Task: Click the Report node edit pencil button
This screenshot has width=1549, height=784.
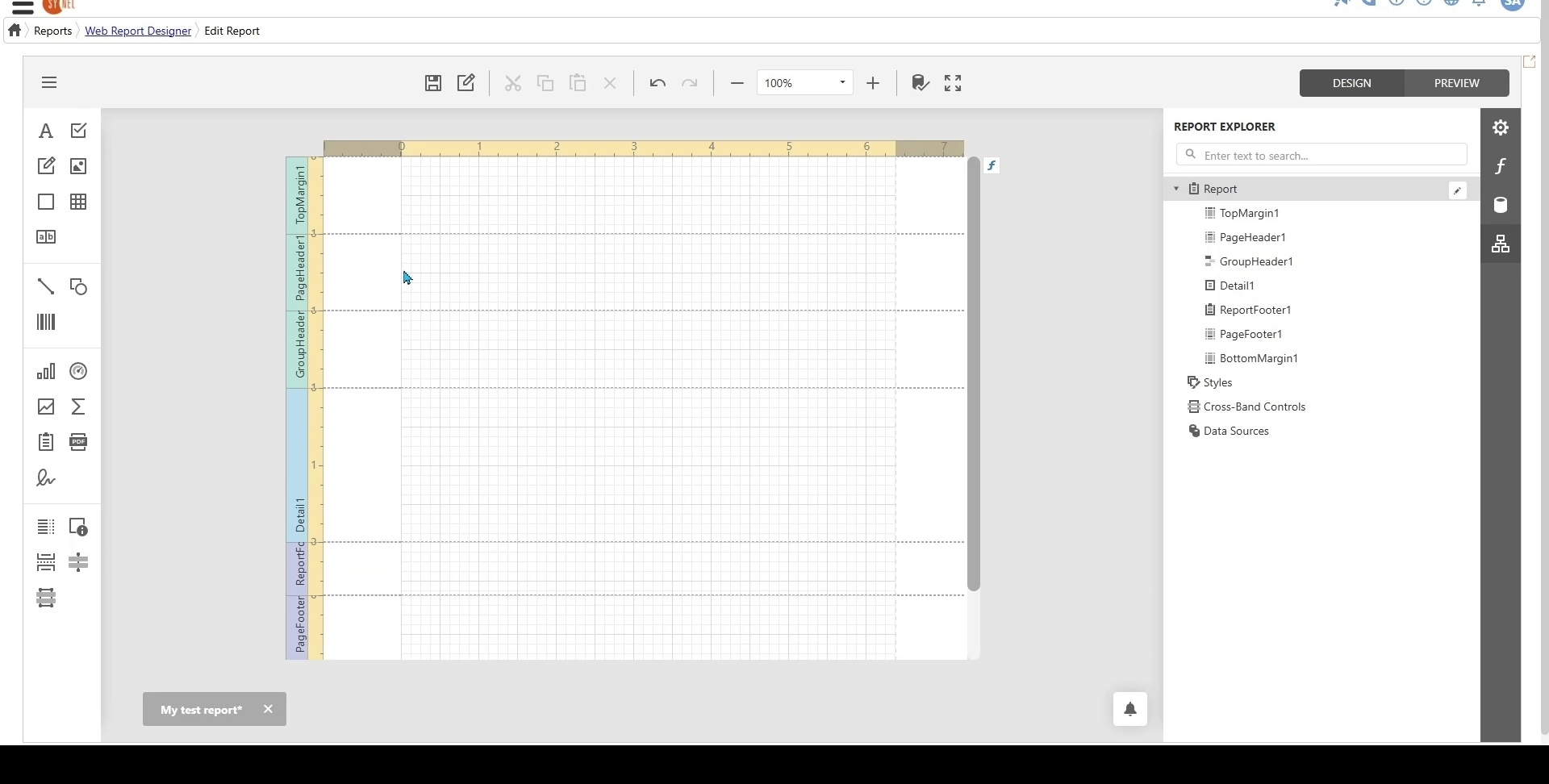Action: 1458,190
